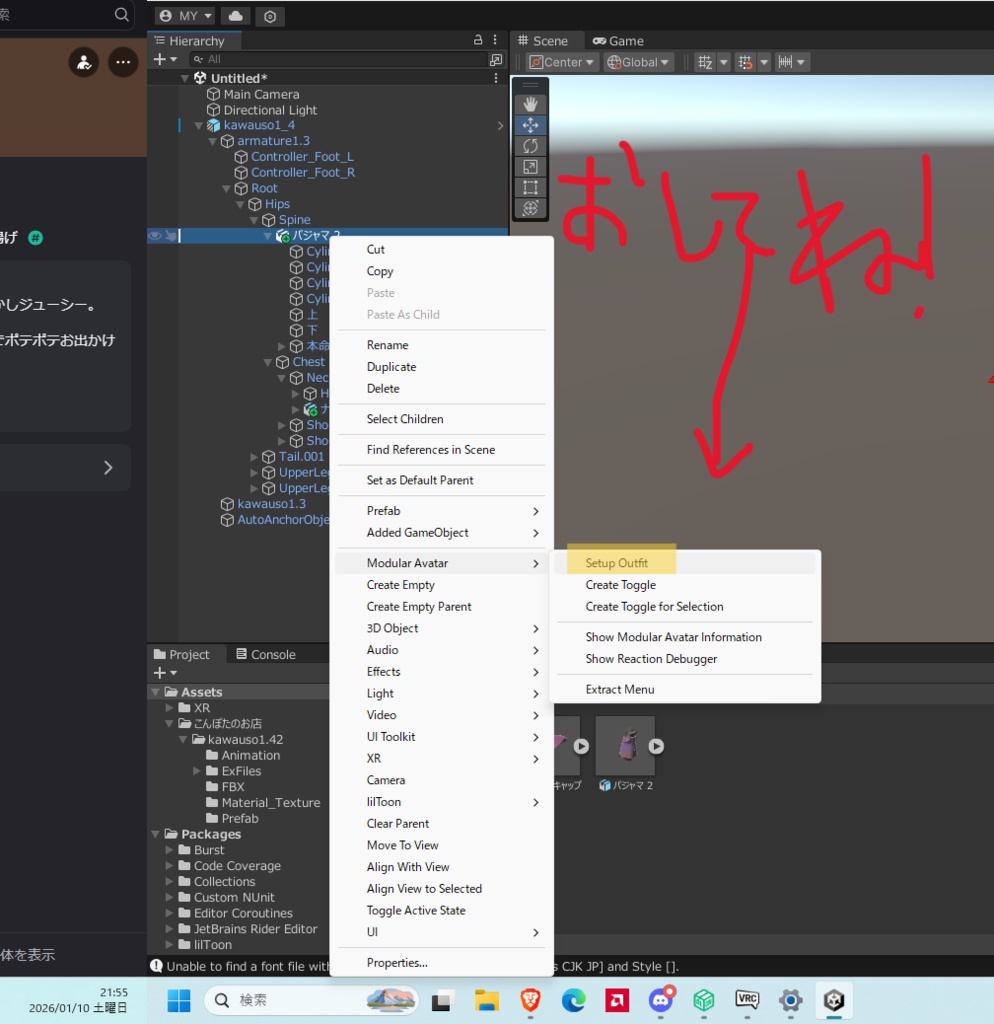The width and height of the screenshot is (994, 1024).
Task: Toggle visibility eye of selected パジャマ row
Action: (155, 236)
